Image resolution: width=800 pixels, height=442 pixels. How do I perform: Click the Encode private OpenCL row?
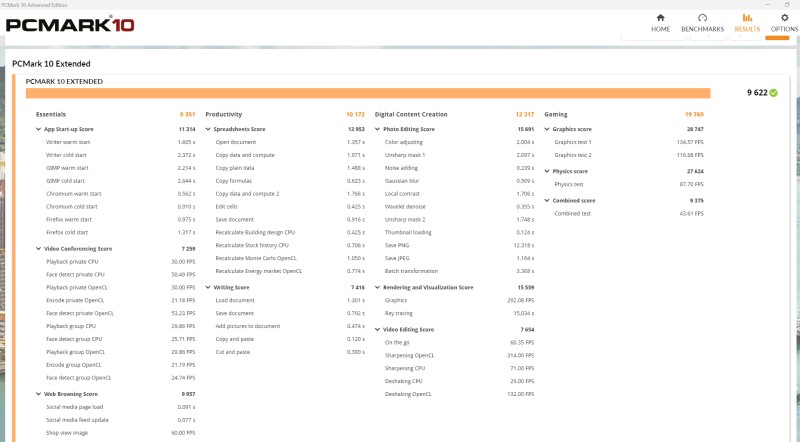[x=120, y=301]
